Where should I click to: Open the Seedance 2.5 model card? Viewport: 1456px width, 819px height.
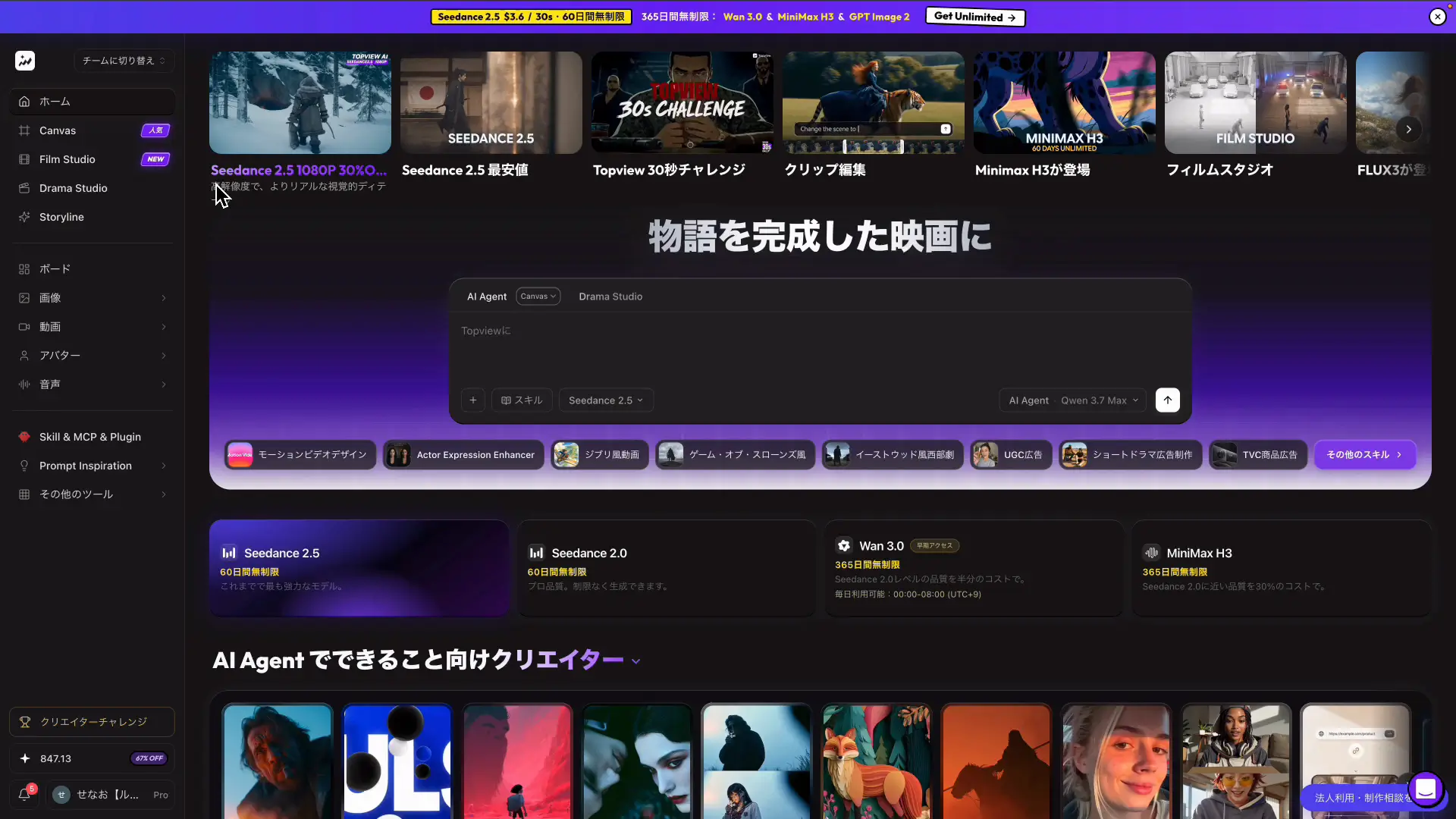click(x=359, y=568)
